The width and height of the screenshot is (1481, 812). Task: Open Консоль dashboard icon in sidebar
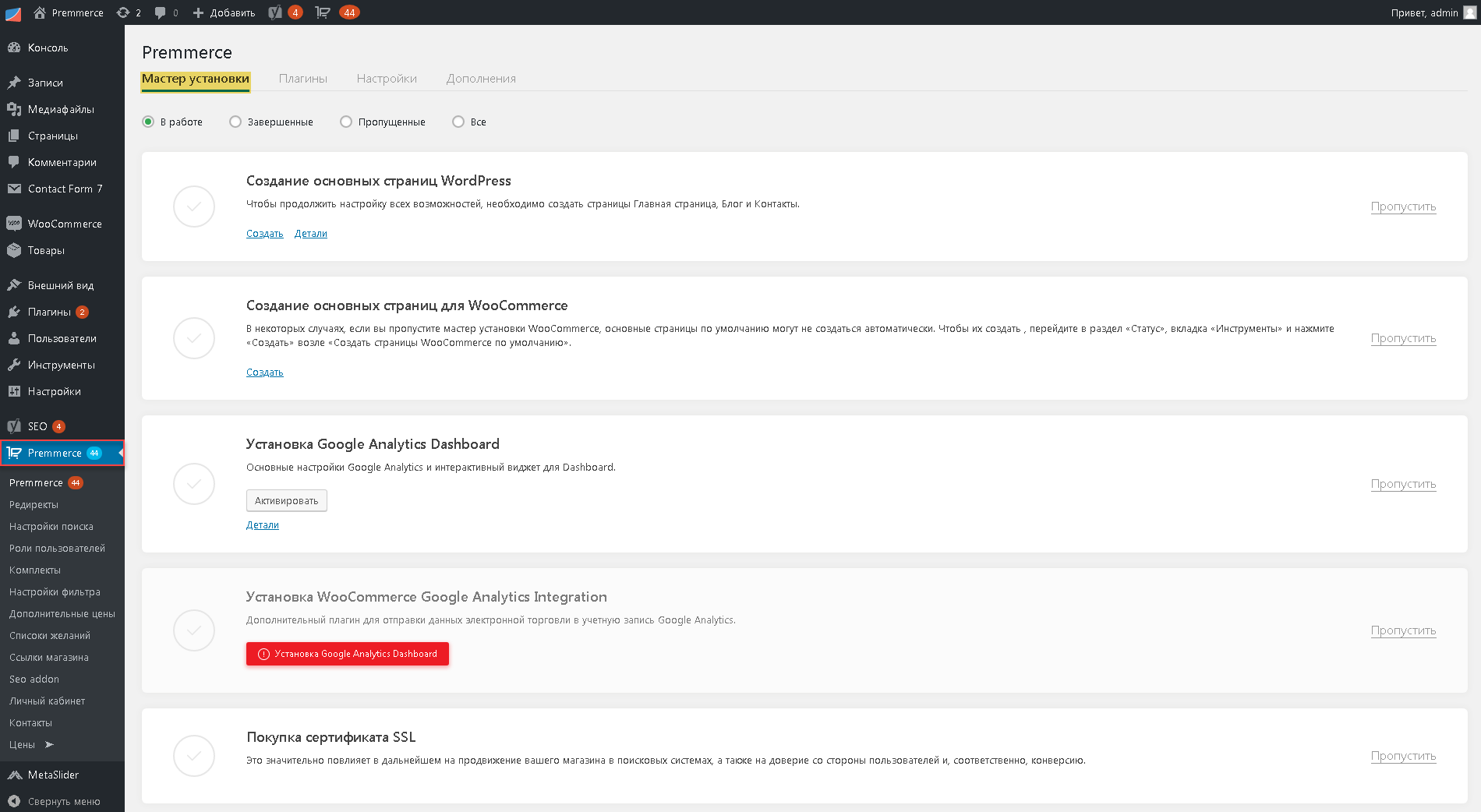(14, 48)
